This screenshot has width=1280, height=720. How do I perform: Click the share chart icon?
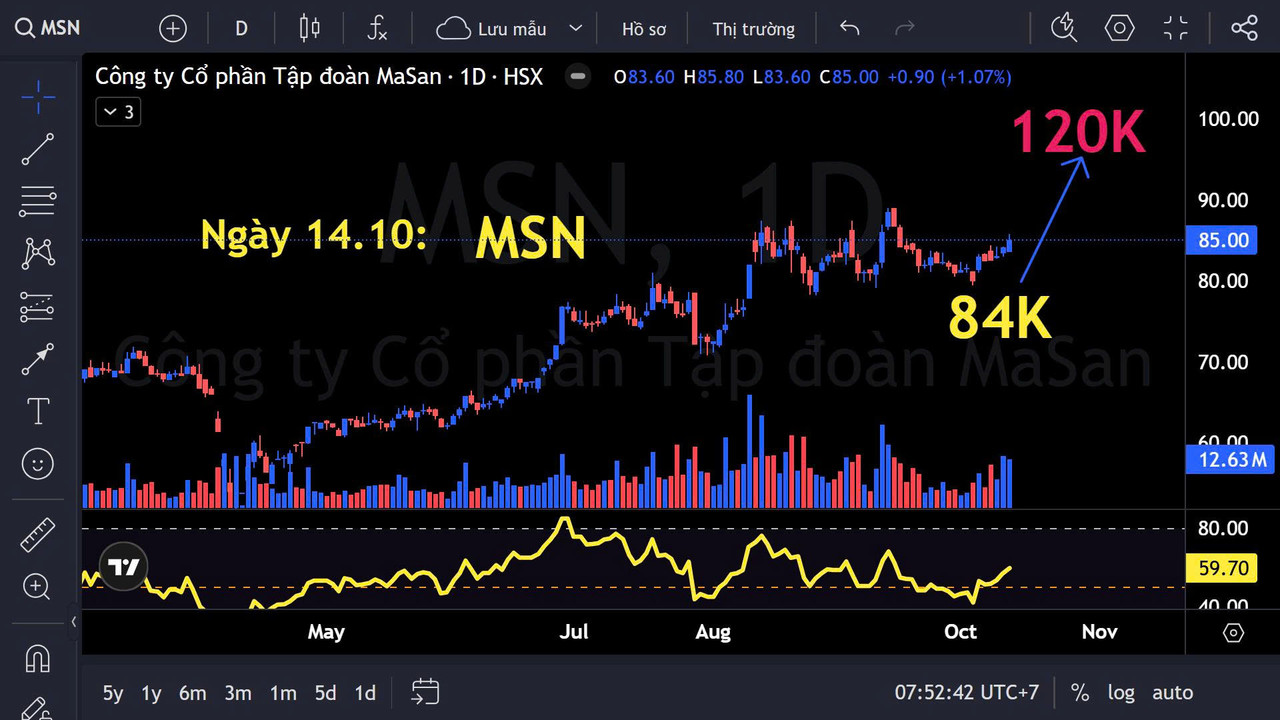click(1244, 28)
